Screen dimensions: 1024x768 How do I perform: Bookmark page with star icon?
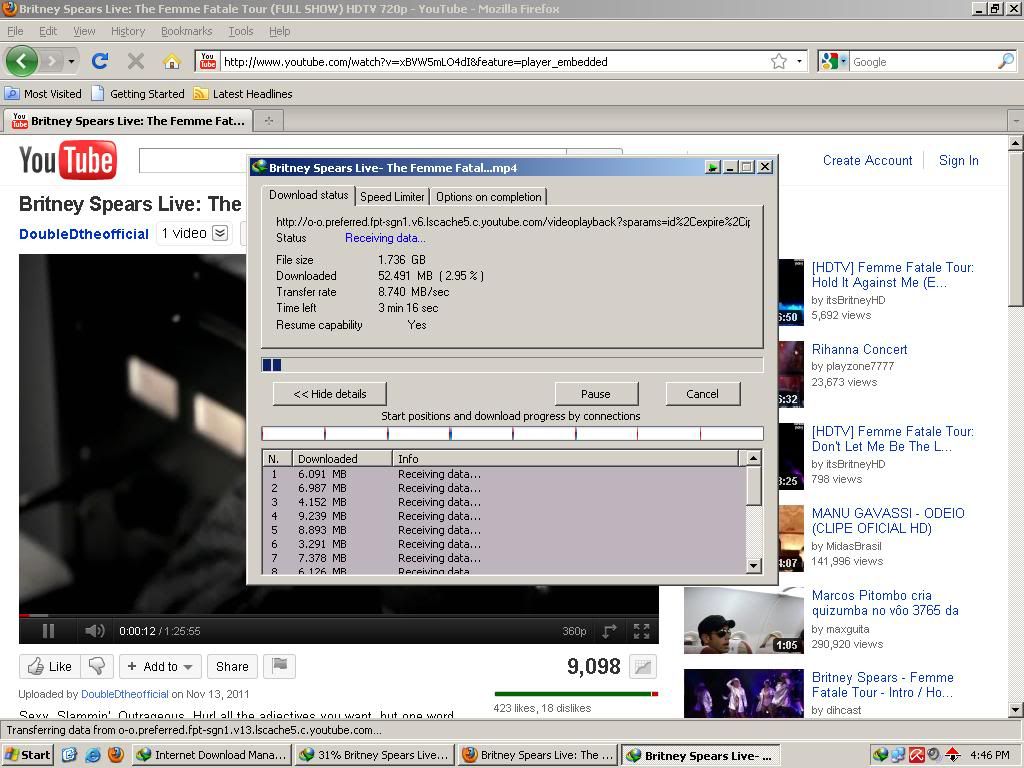778,61
